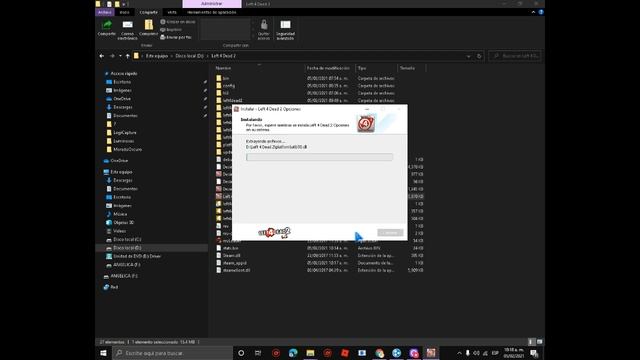This screenshot has height=360, width=640.
Task: Go up one folder level arrow
Action: point(127,56)
